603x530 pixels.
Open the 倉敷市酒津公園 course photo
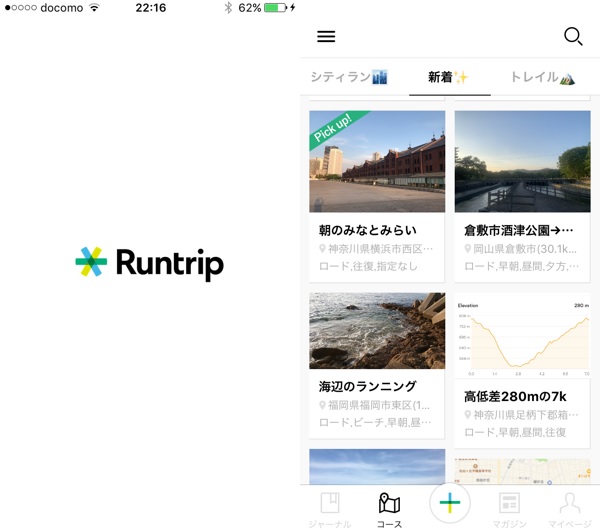[522, 162]
